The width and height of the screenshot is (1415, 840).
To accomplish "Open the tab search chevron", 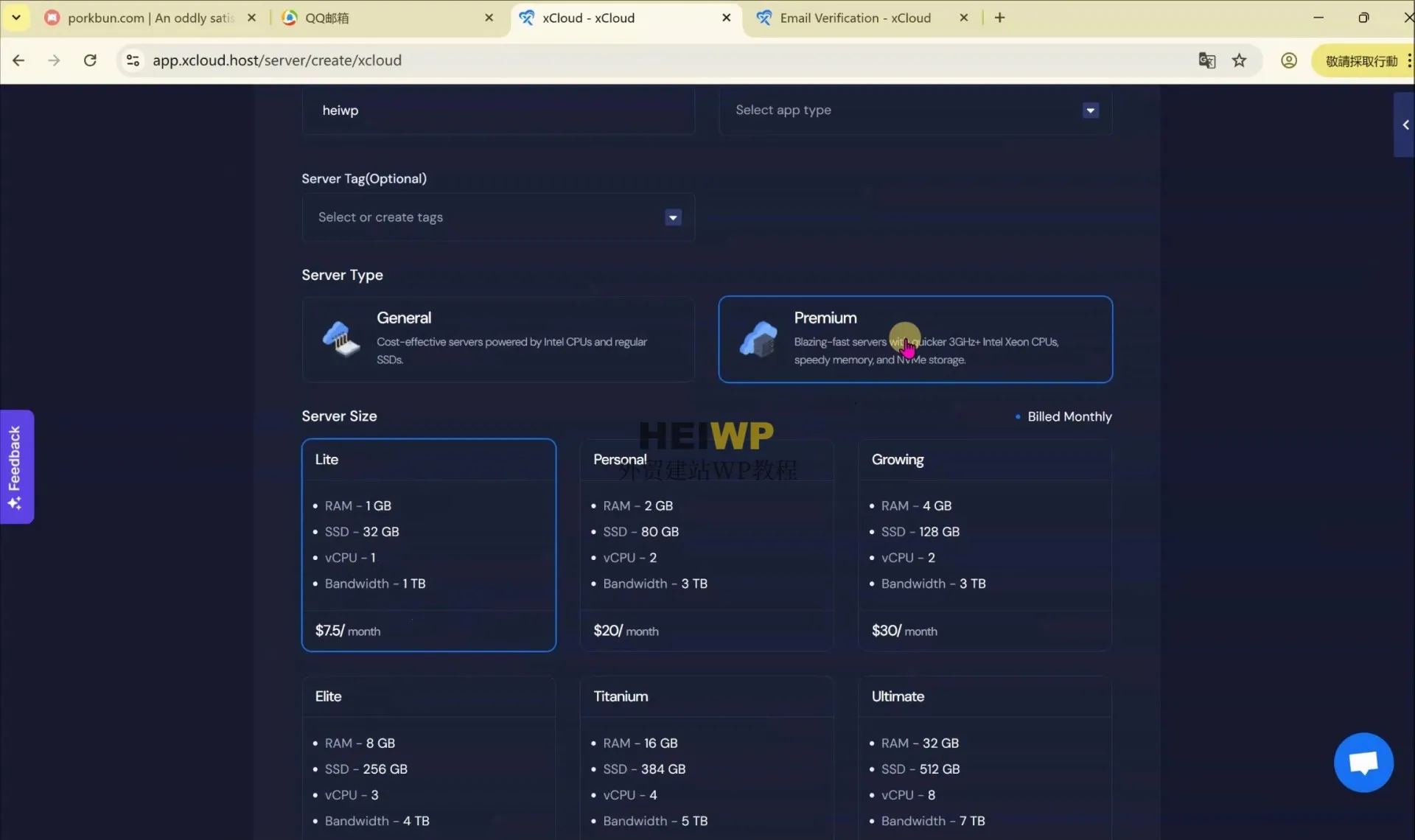I will (x=15, y=17).
